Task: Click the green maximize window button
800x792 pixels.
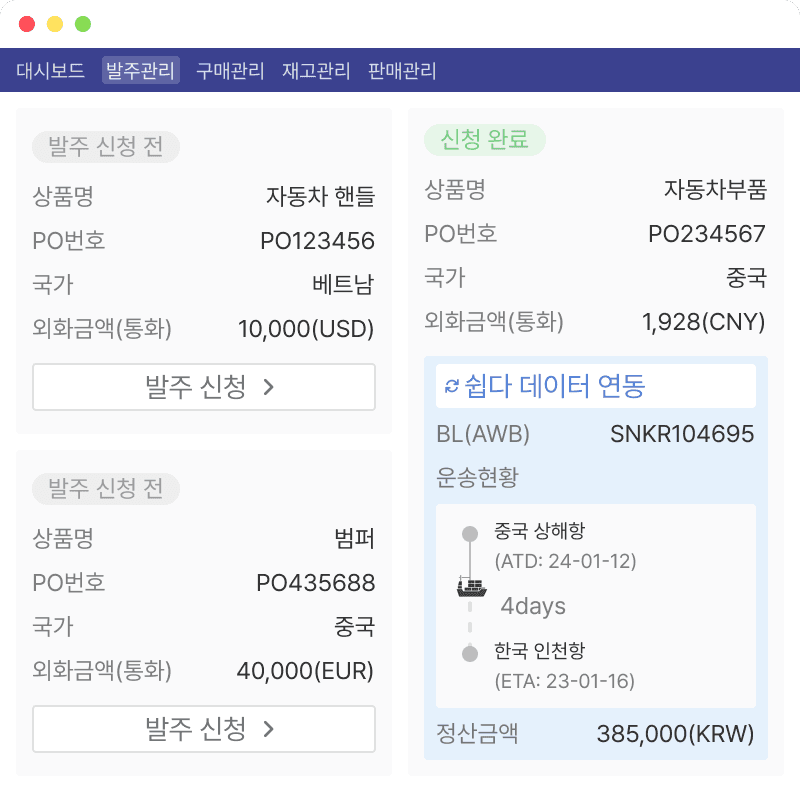Action: coord(83,24)
